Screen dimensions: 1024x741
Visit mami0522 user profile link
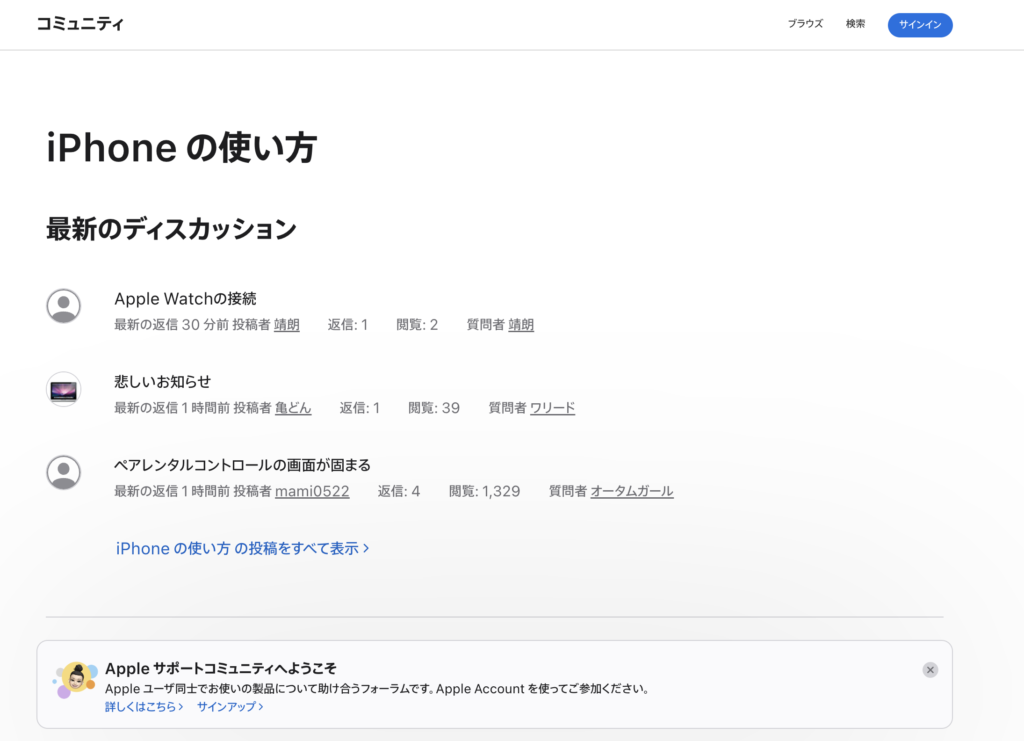point(312,491)
